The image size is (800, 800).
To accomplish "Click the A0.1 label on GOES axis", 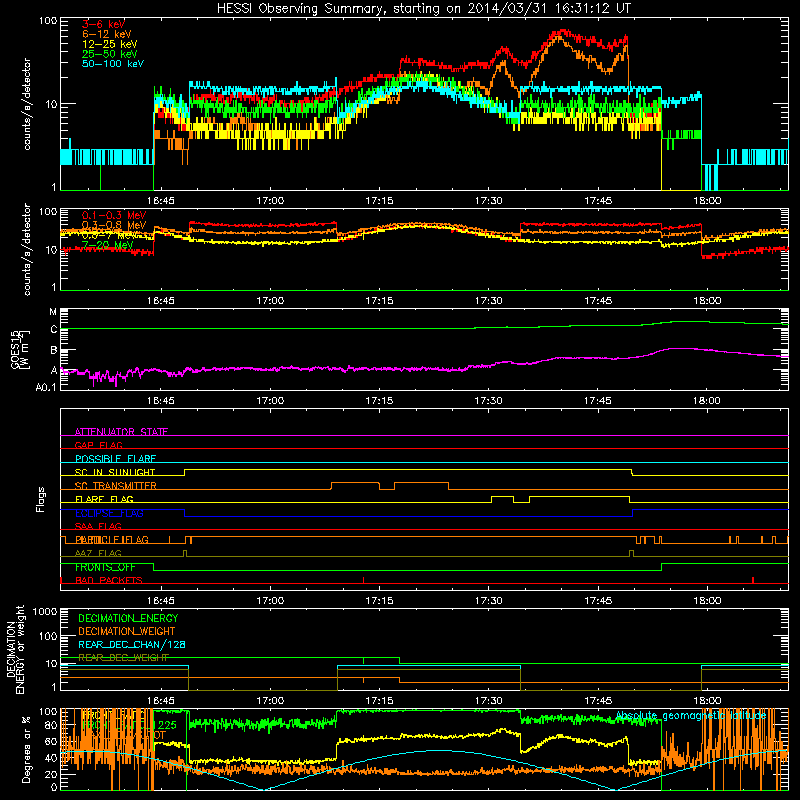I will pos(46,387).
